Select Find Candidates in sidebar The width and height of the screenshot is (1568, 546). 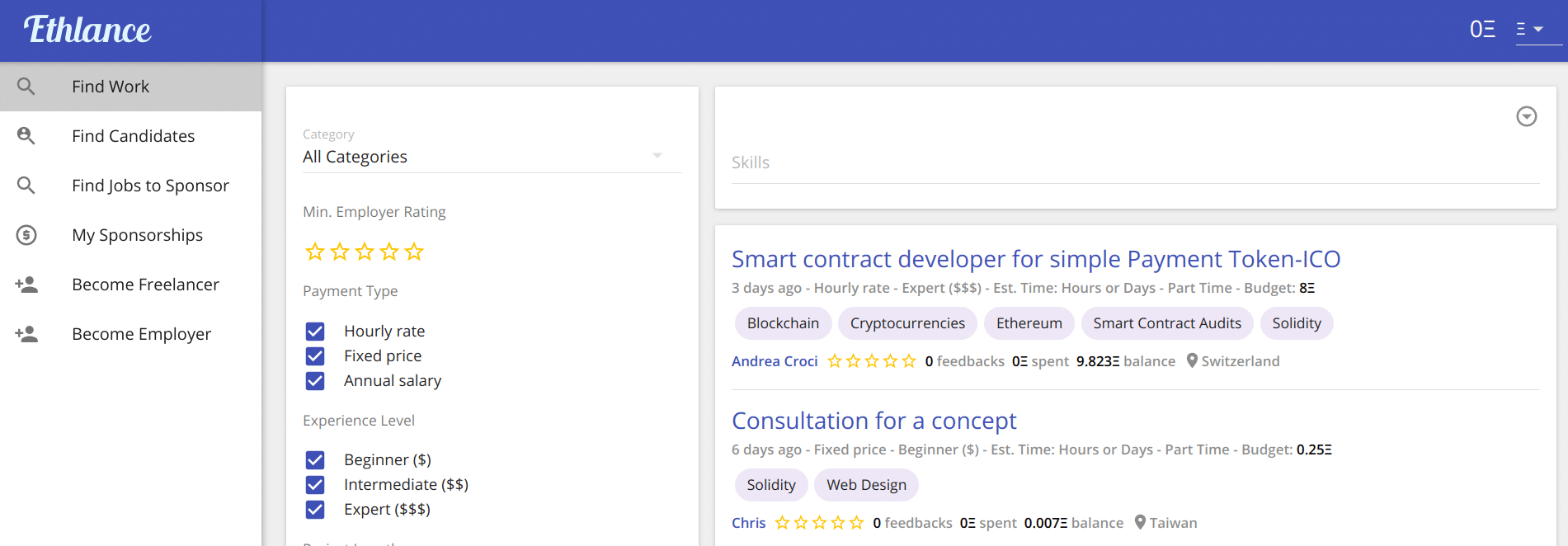(x=133, y=136)
